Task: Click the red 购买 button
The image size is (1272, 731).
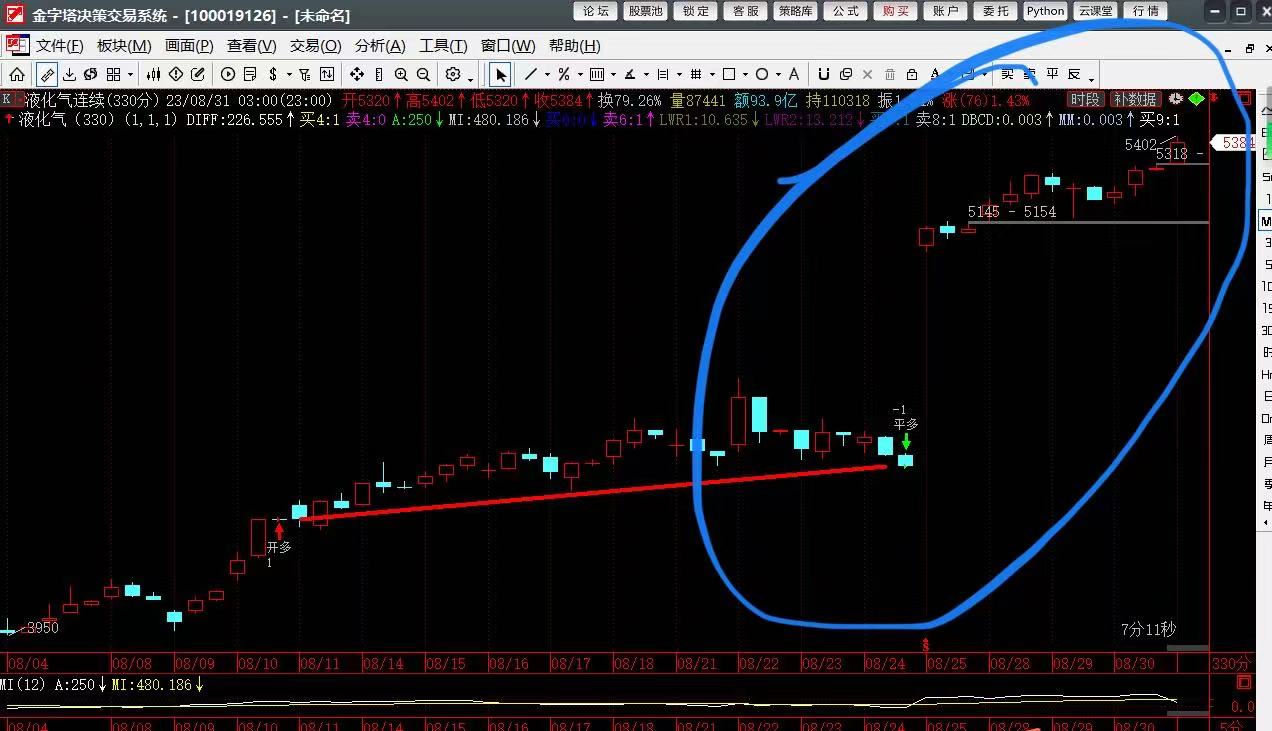Action: pyautogui.click(x=895, y=11)
